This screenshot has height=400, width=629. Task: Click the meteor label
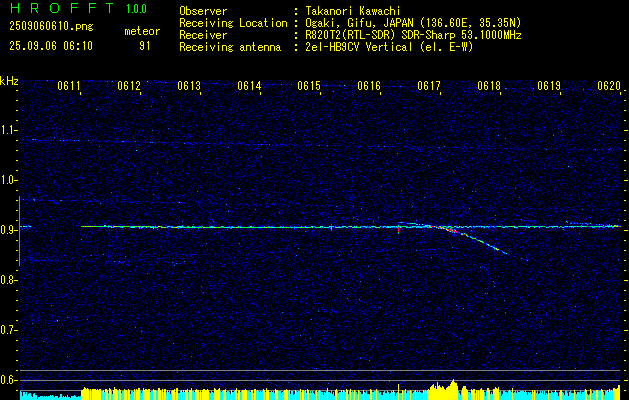click(x=142, y=31)
